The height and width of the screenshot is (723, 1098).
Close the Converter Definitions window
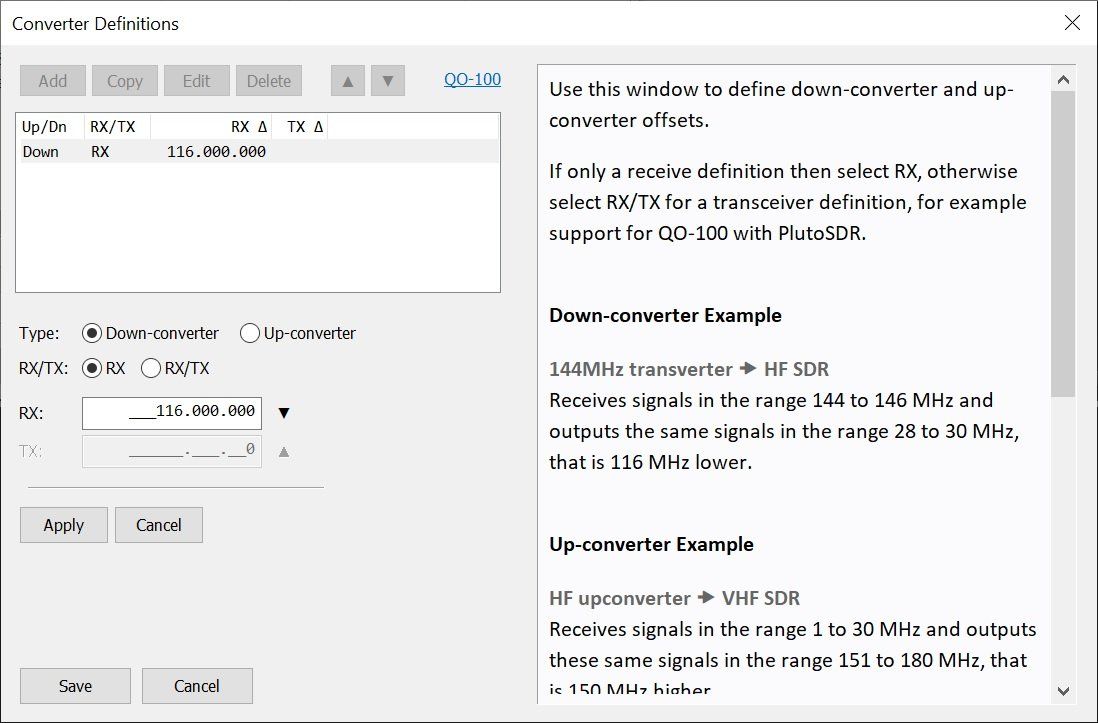pos(1072,23)
